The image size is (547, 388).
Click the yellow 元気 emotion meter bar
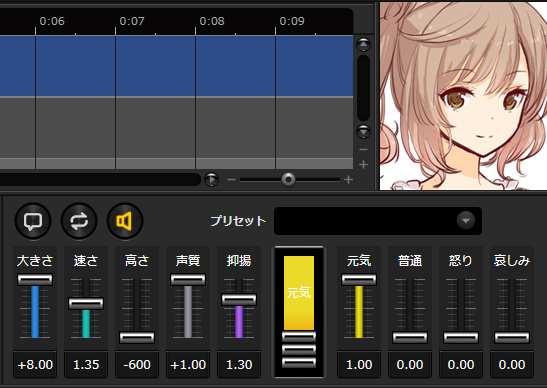pyautogui.click(x=299, y=293)
